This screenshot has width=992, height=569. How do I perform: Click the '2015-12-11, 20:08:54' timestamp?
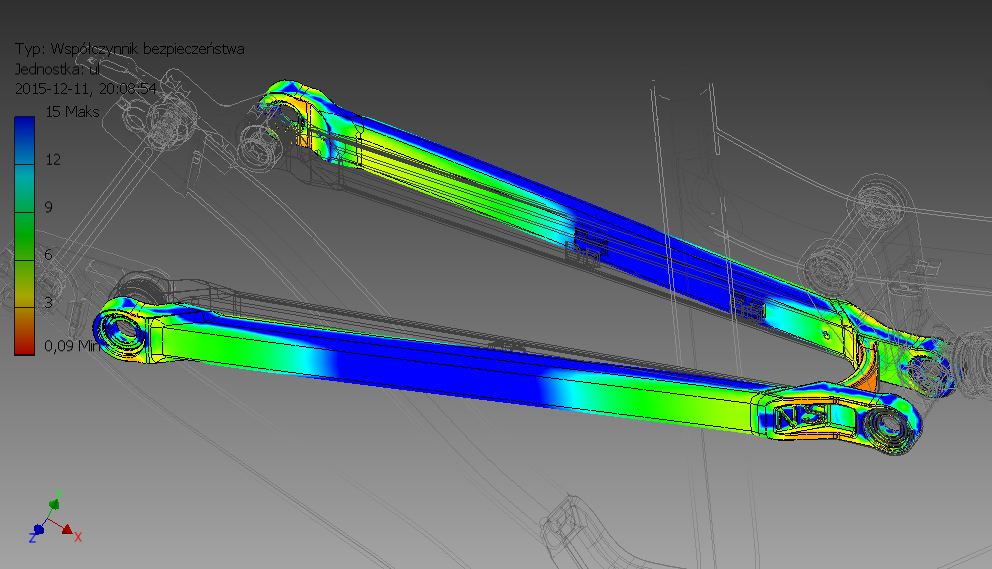point(85,89)
